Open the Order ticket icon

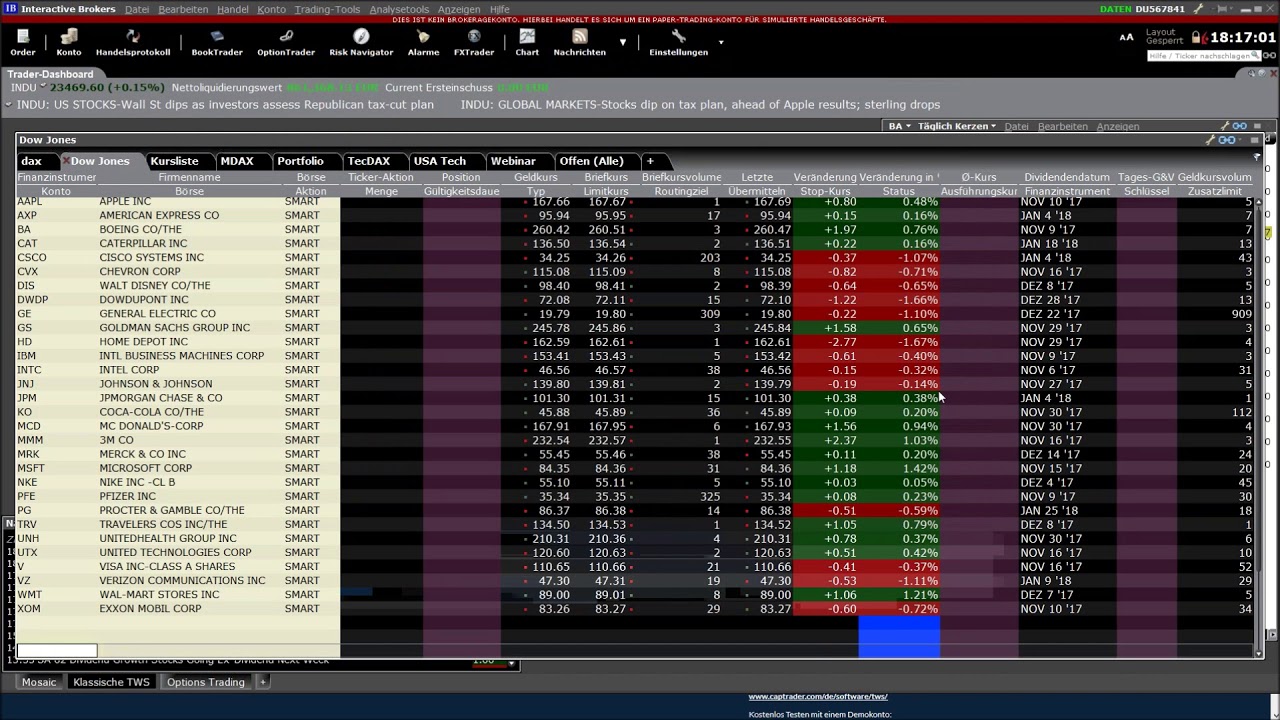23,42
